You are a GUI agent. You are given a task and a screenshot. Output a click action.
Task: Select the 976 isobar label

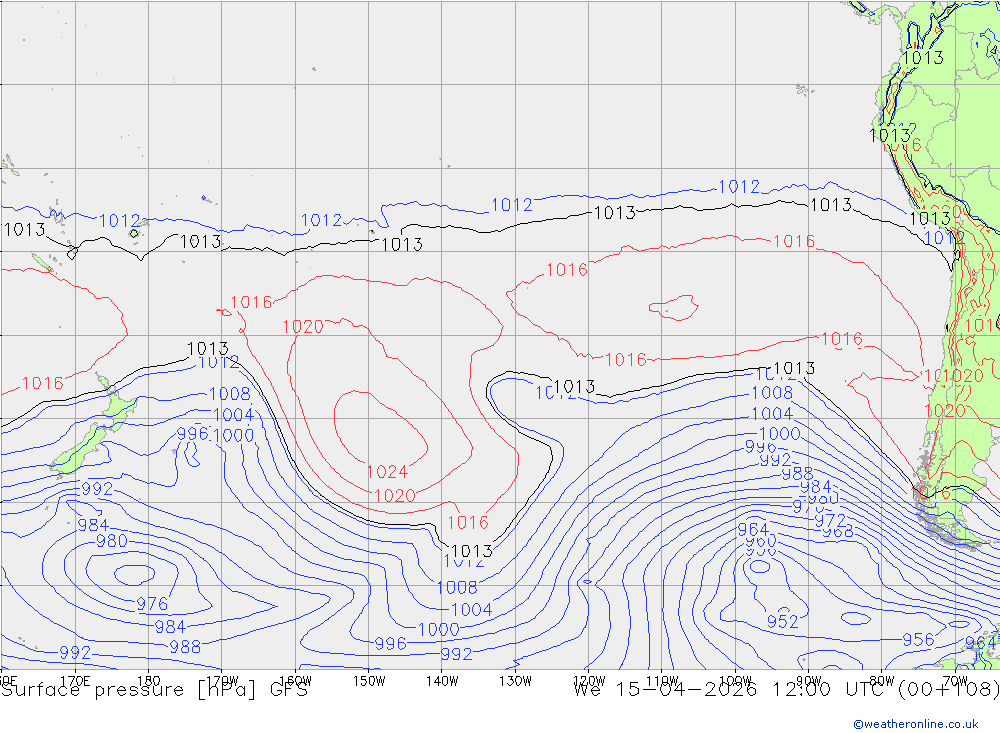[x=152, y=604]
